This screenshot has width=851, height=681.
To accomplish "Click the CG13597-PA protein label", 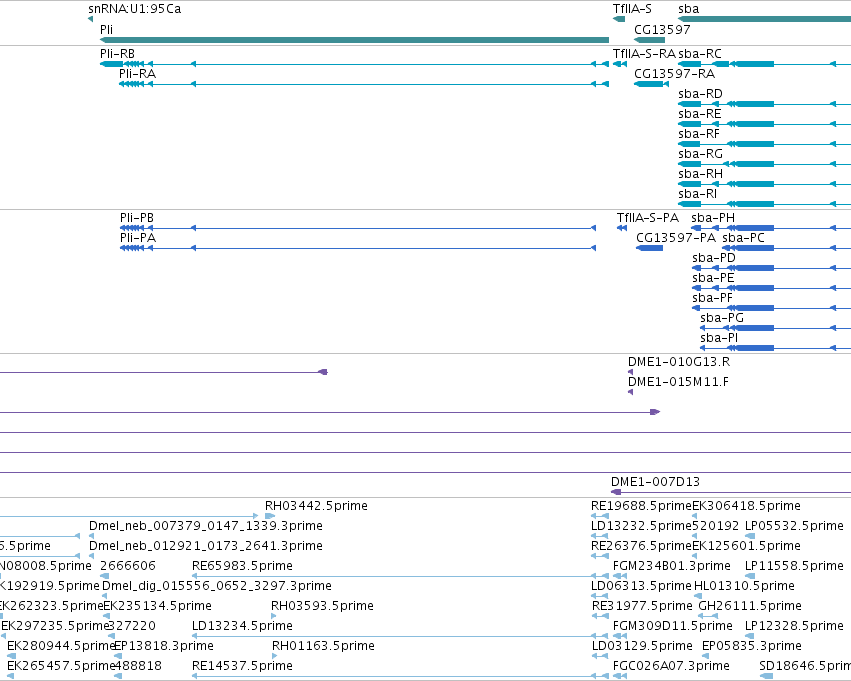I will pos(676,238).
